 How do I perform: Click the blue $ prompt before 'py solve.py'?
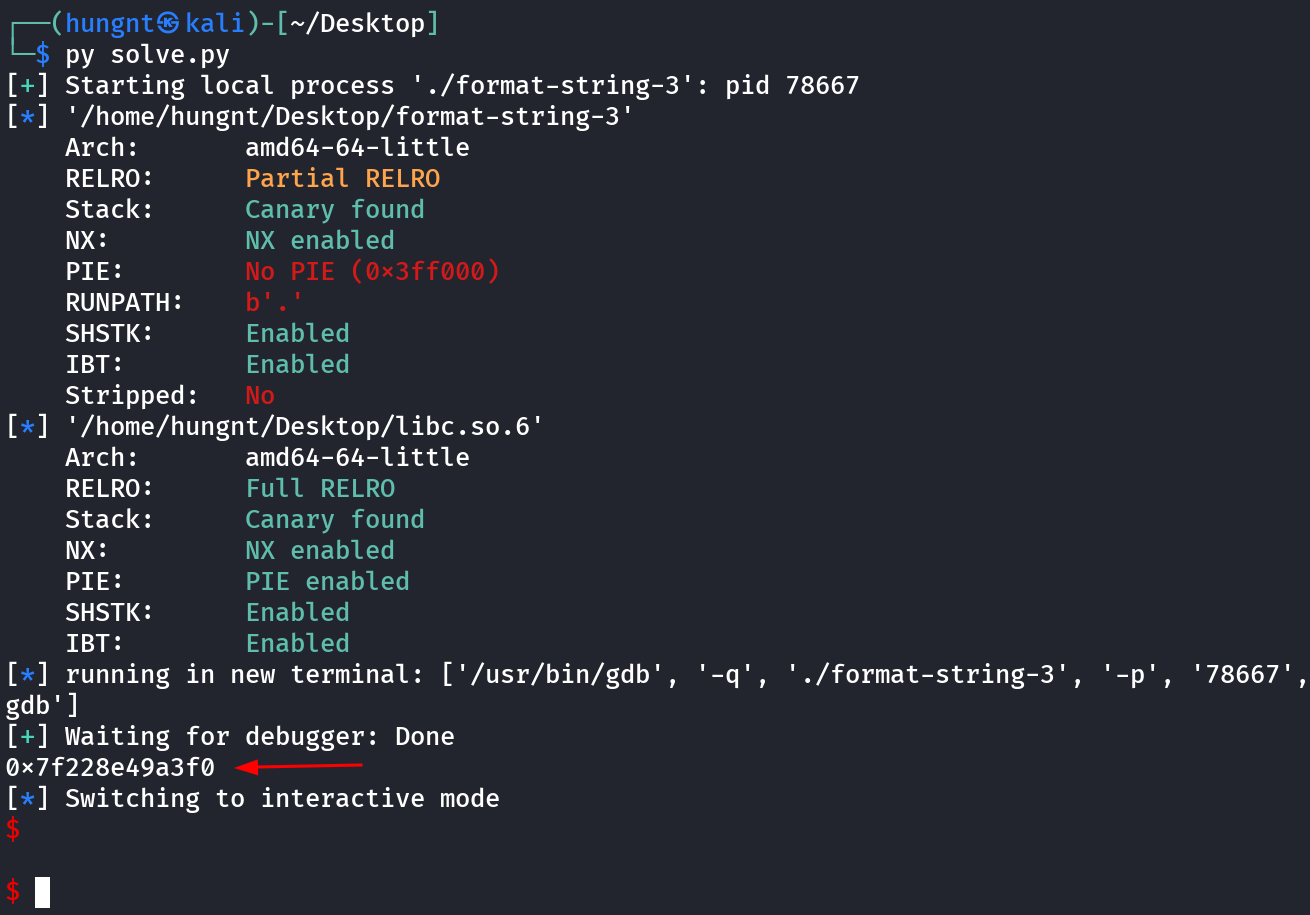point(42,54)
